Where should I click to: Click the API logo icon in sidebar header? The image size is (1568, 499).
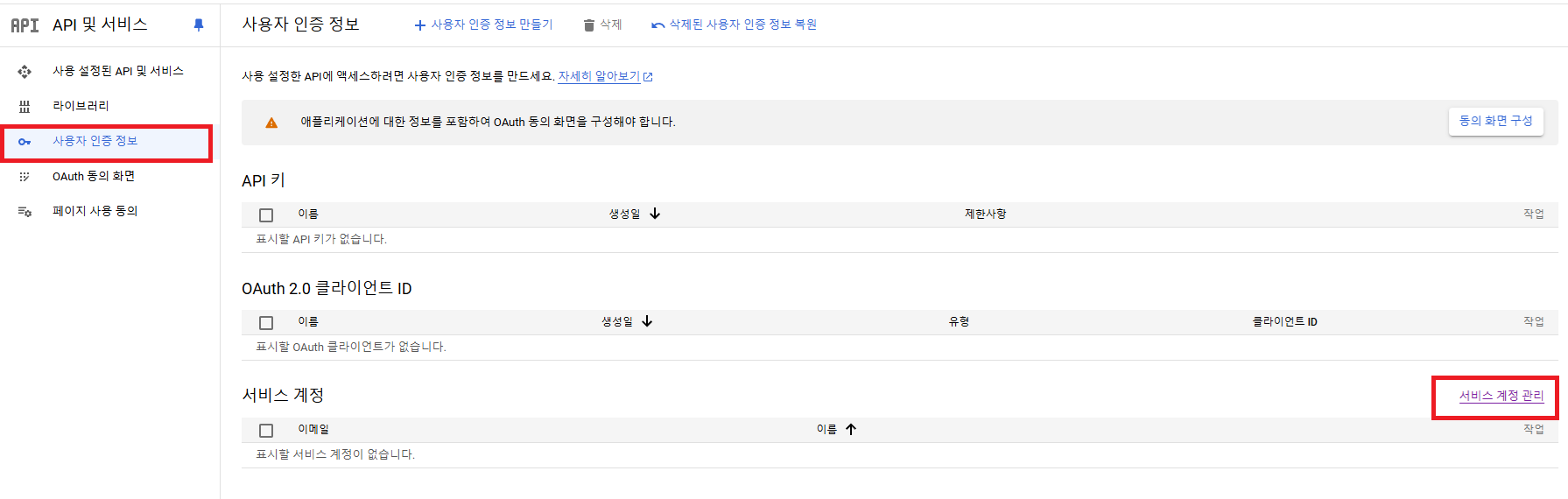click(x=25, y=25)
